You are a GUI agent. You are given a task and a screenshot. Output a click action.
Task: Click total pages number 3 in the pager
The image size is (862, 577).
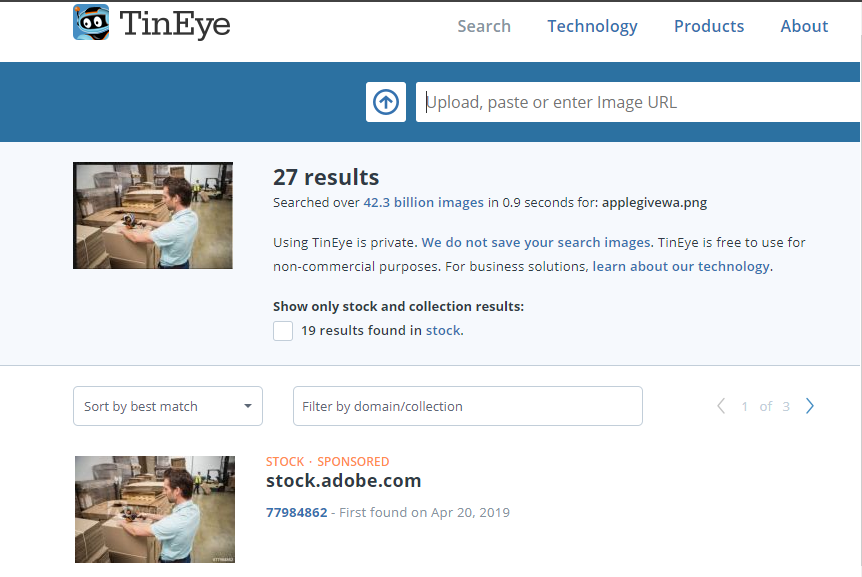click(786, 407)
